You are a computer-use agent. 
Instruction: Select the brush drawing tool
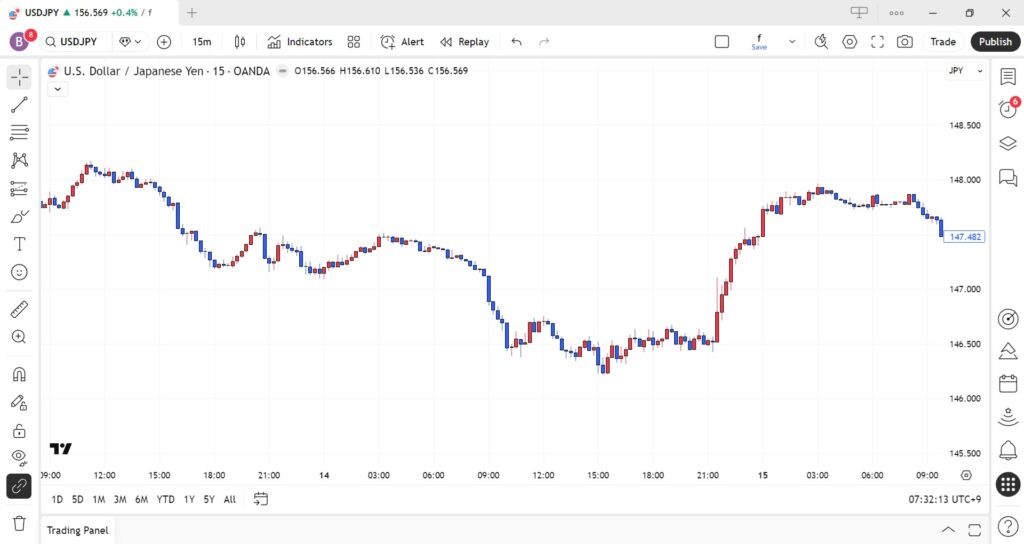(x=19, y=216)
